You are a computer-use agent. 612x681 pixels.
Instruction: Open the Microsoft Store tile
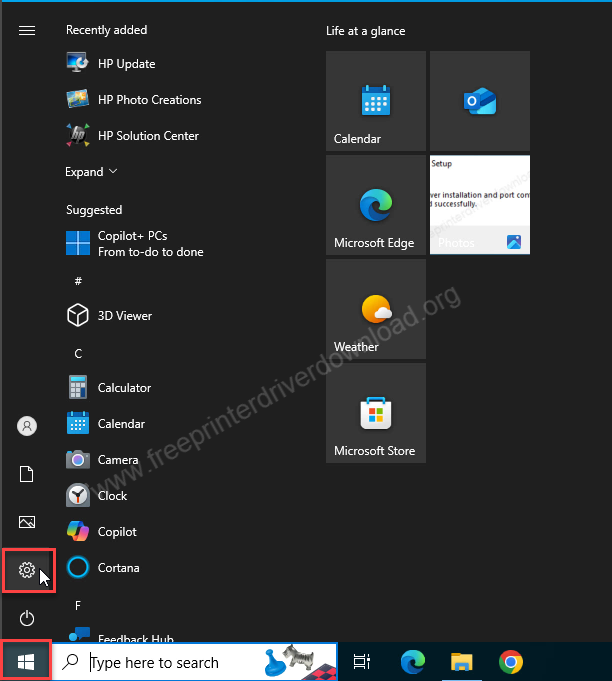[x=376, y=413]
